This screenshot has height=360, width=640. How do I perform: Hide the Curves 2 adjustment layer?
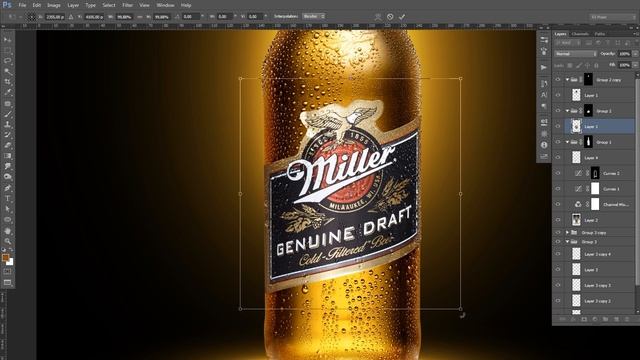coord(558,173)
